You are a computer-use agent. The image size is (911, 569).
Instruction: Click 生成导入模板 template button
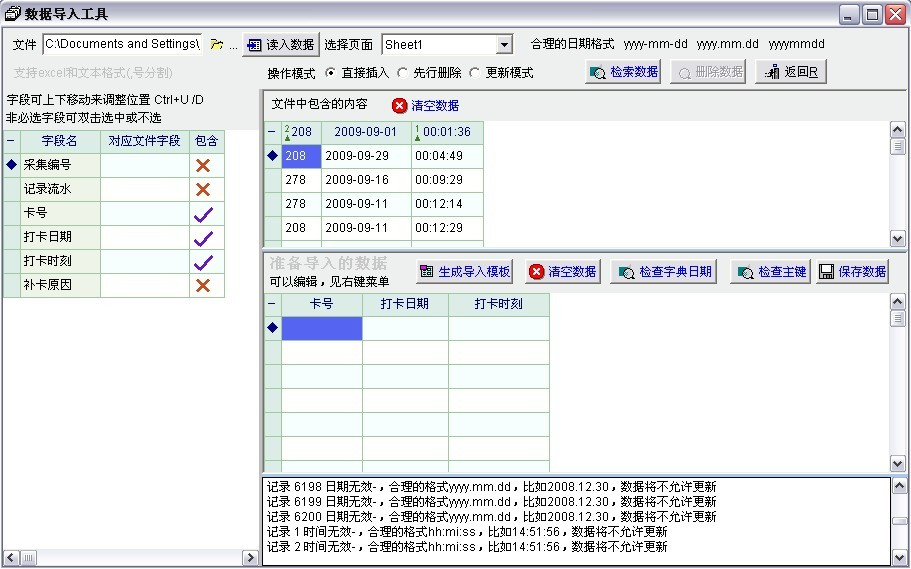(x=465, y=272)
